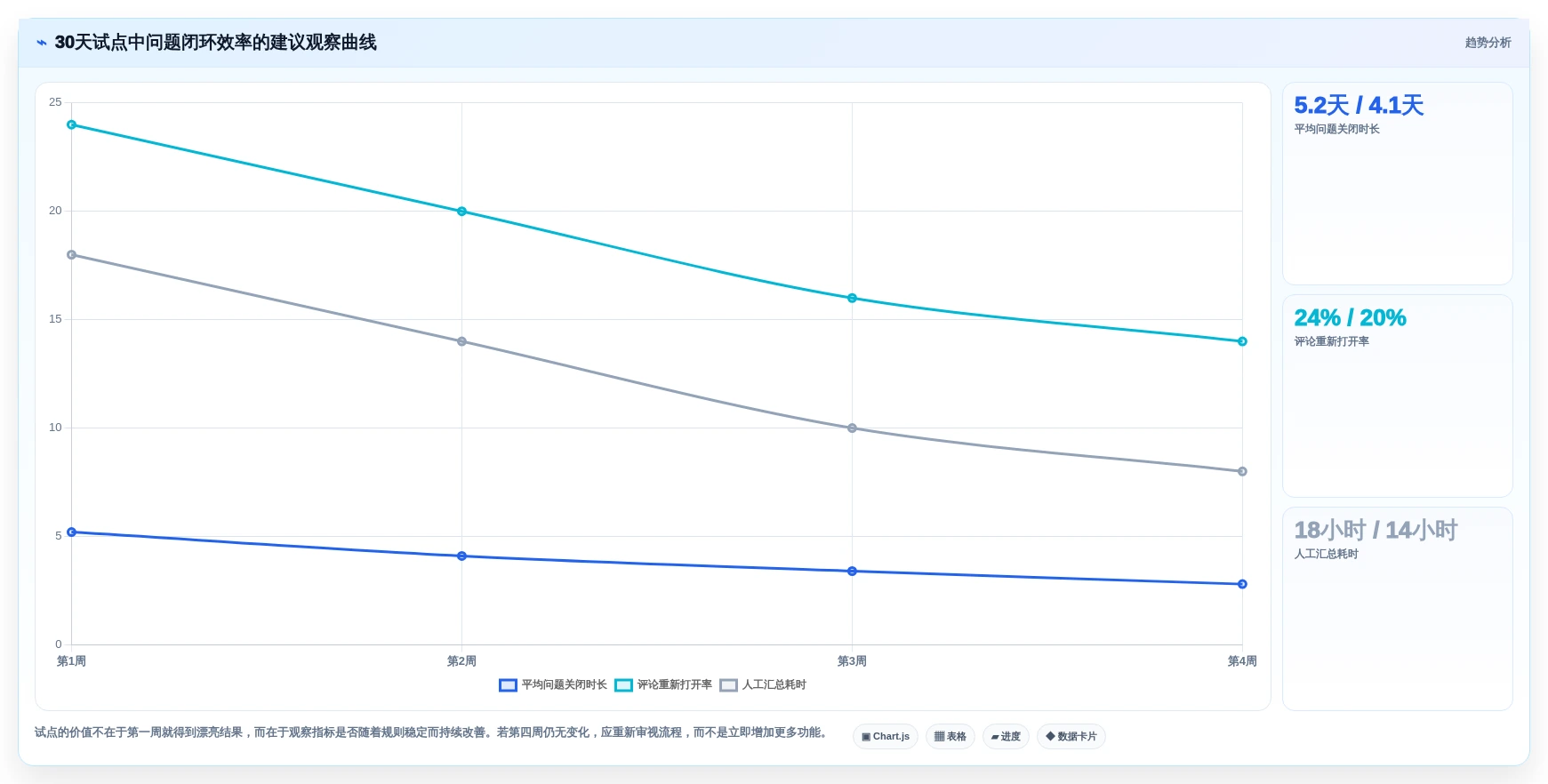Click the 趋势分析 label in header

1488,43
